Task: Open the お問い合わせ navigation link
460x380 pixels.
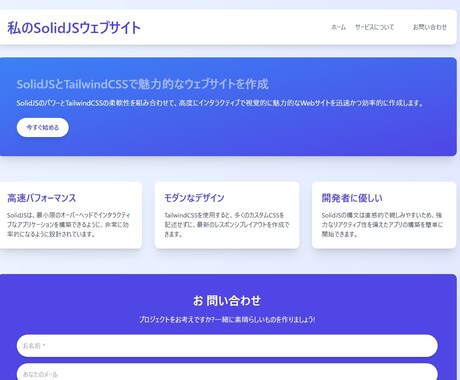Action: pos(430,27)
